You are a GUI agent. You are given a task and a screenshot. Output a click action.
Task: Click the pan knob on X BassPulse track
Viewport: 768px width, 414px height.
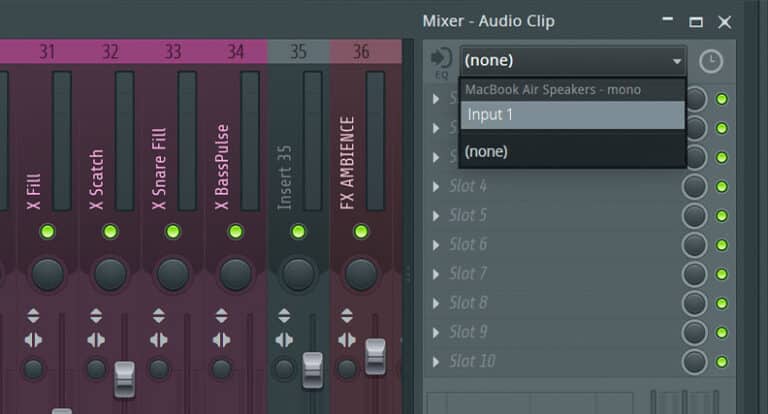(236, 274)
